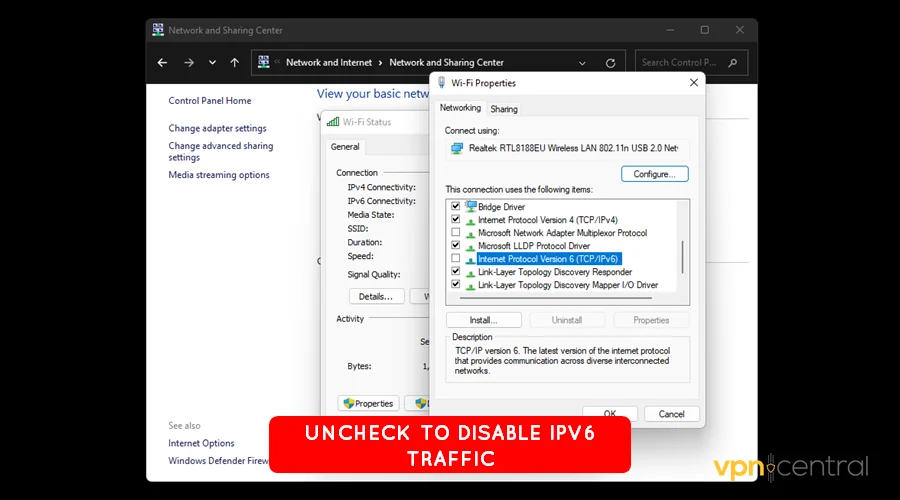900x500 pixels.
Task: Uncheck Microsoft LLDP Protocol Driver checkbox
Action: point(456,245)
